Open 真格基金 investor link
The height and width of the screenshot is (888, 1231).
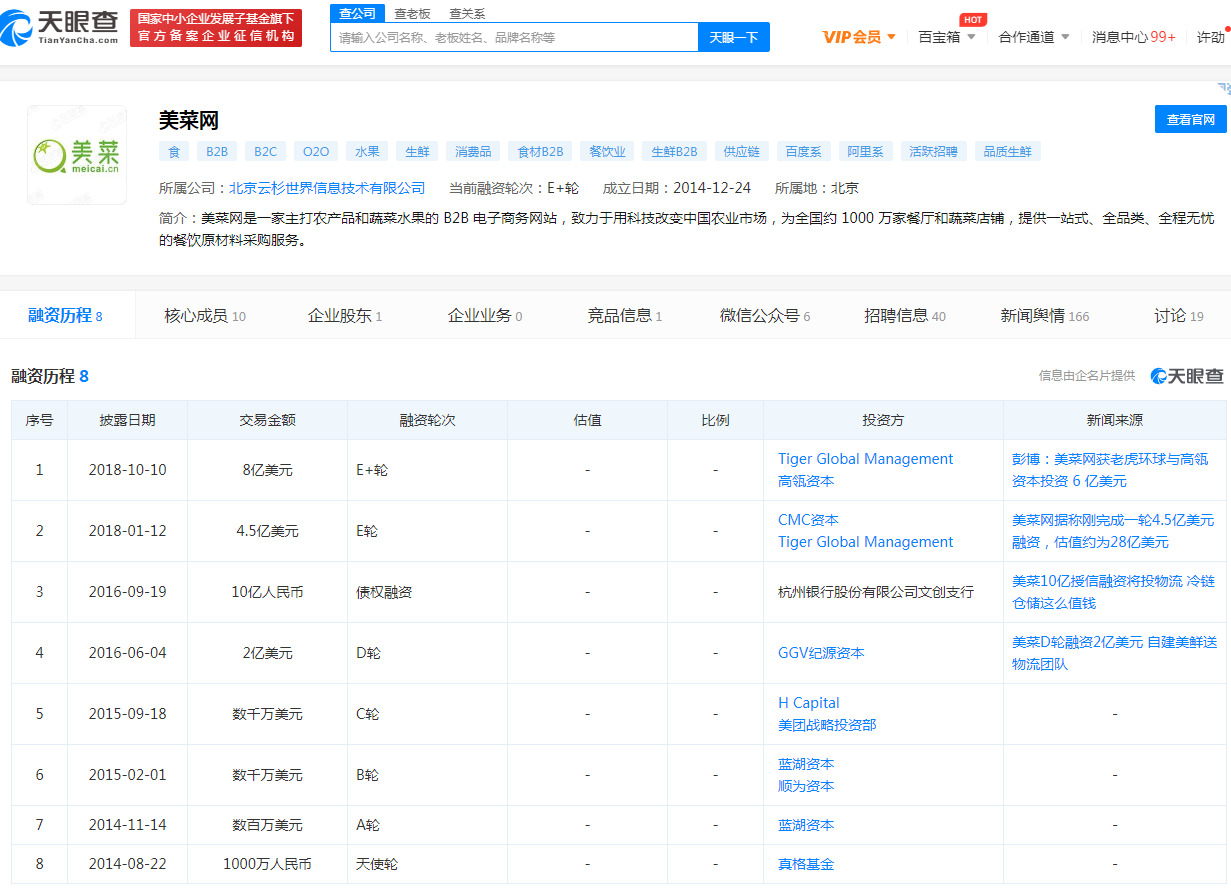point(806,864)
